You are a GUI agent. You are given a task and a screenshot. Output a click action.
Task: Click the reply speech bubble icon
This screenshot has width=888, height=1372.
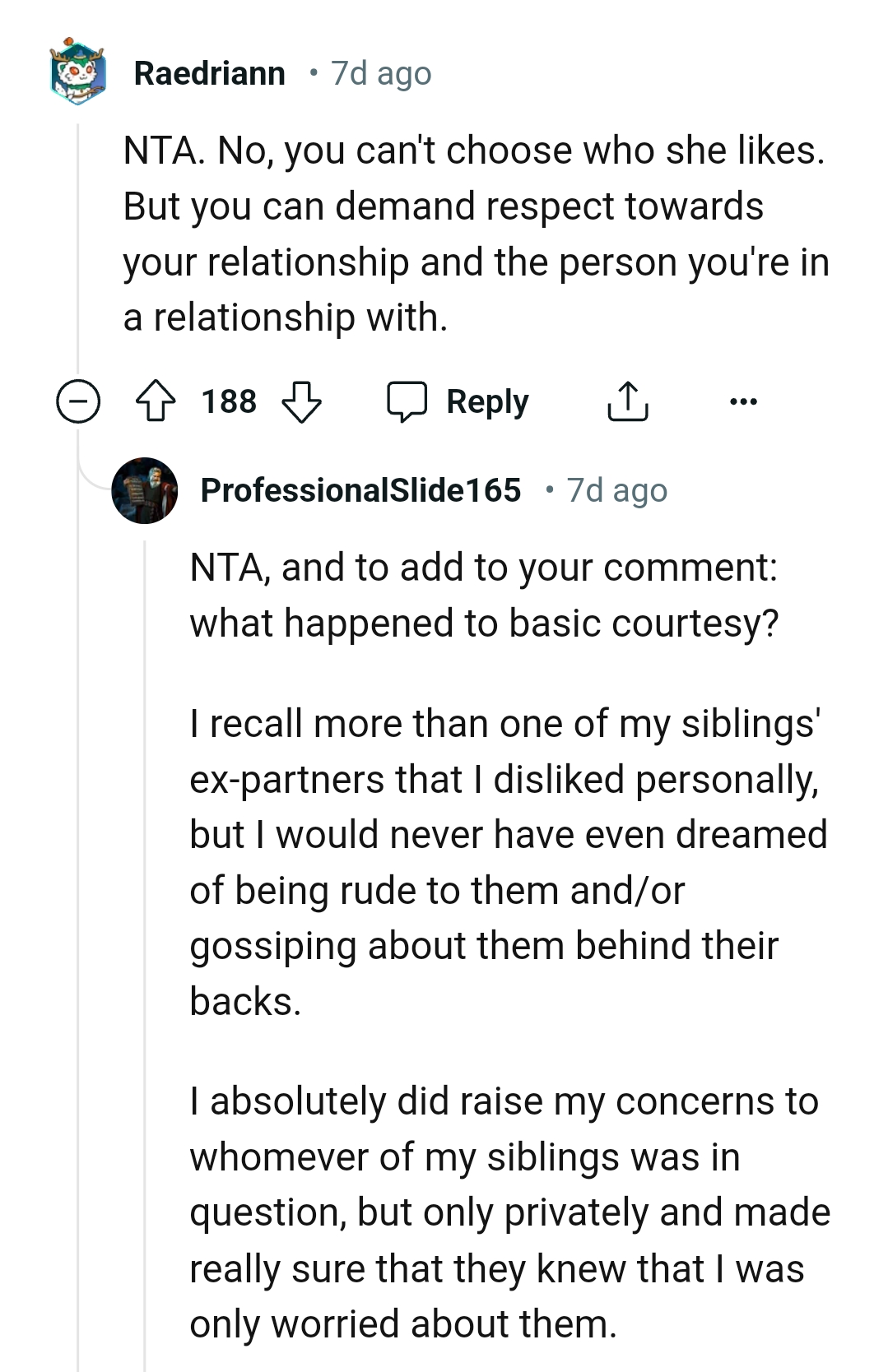coord(411,401)
